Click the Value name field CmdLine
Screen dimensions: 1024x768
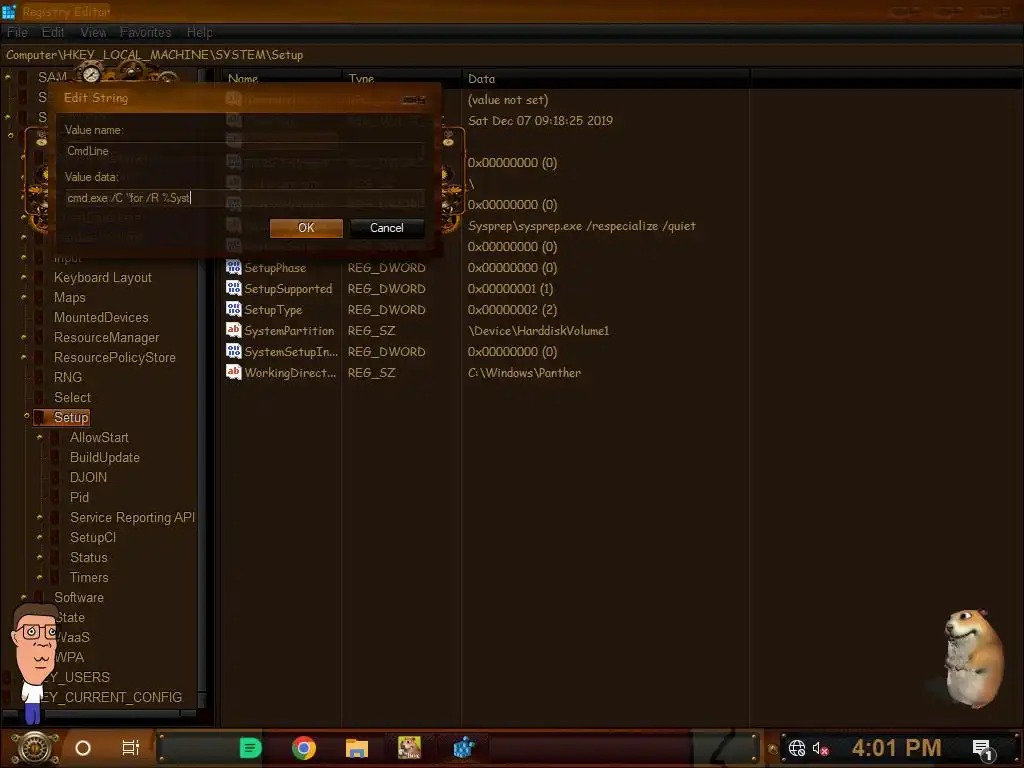click(x=245, y=150)
